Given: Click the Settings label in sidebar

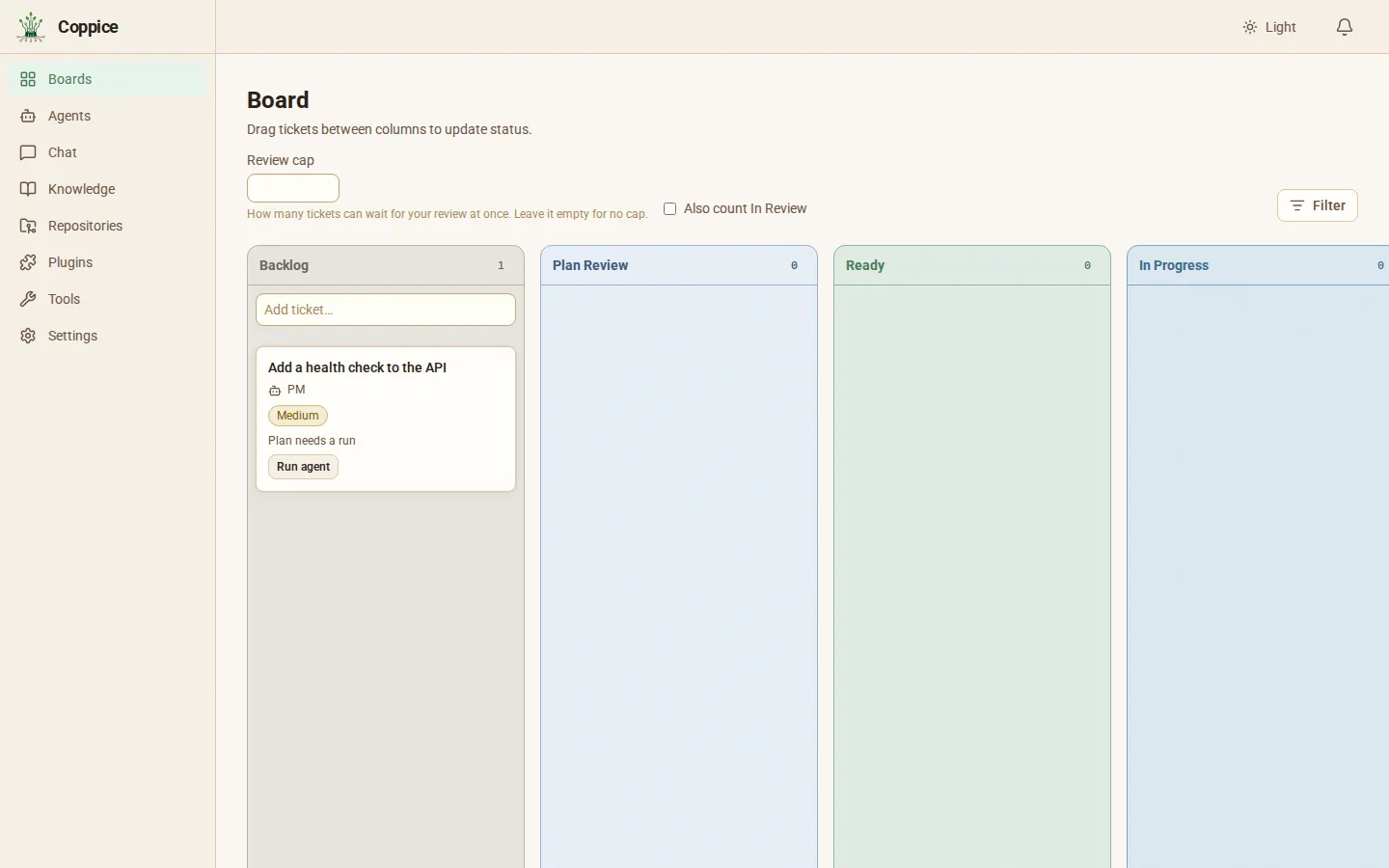Looking at the screenshot, I should point(73,336).
